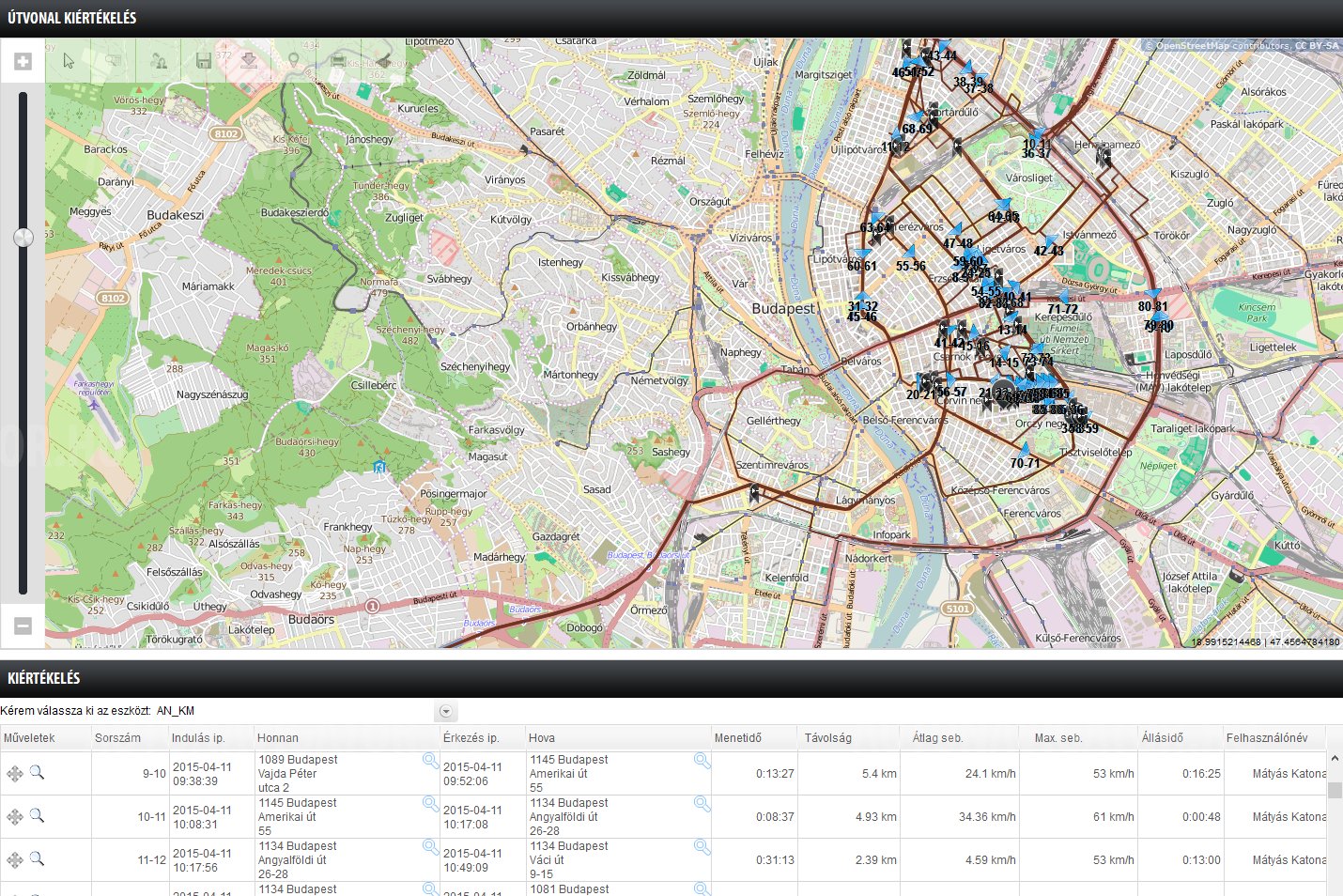This screenshot has width=1343, height=896.
Task: Click the table scrollbar up arrow
Action: coord(1335,759)
